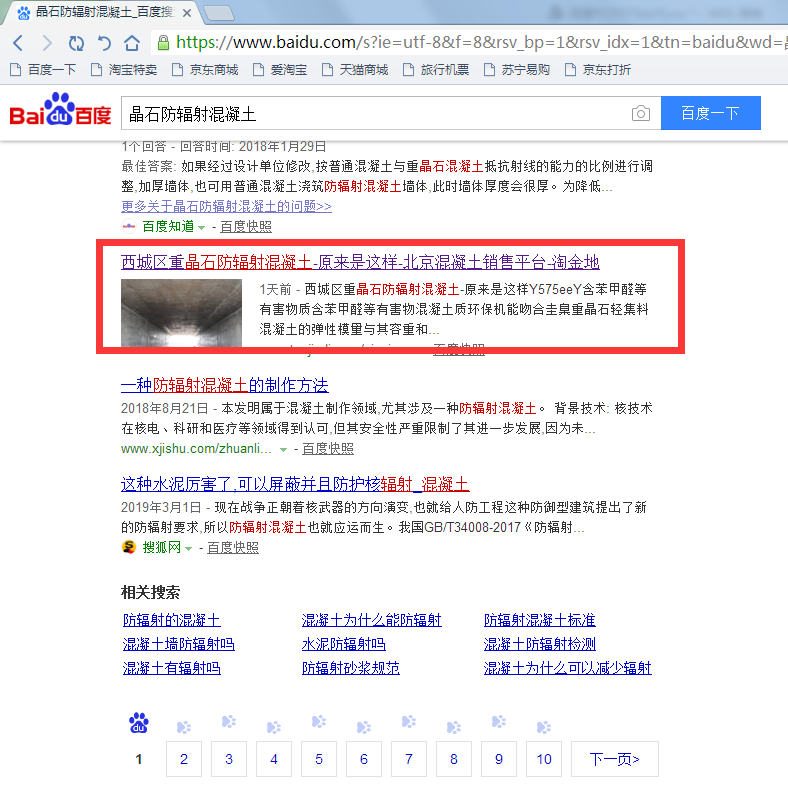This screenshot has height=798, width=788.
Task: Click the 百度知道 source link
Action: pyautogui.click(x=168, y=226)
